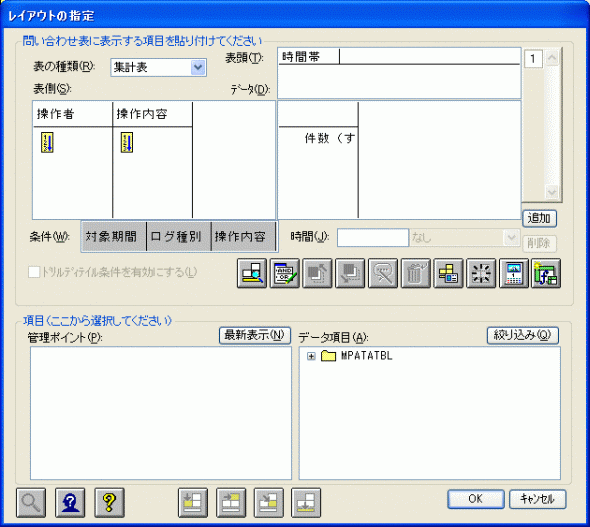Click the page number 1 box
The height and width of the screenshot is (527, 590).
[x=533, y=59]
